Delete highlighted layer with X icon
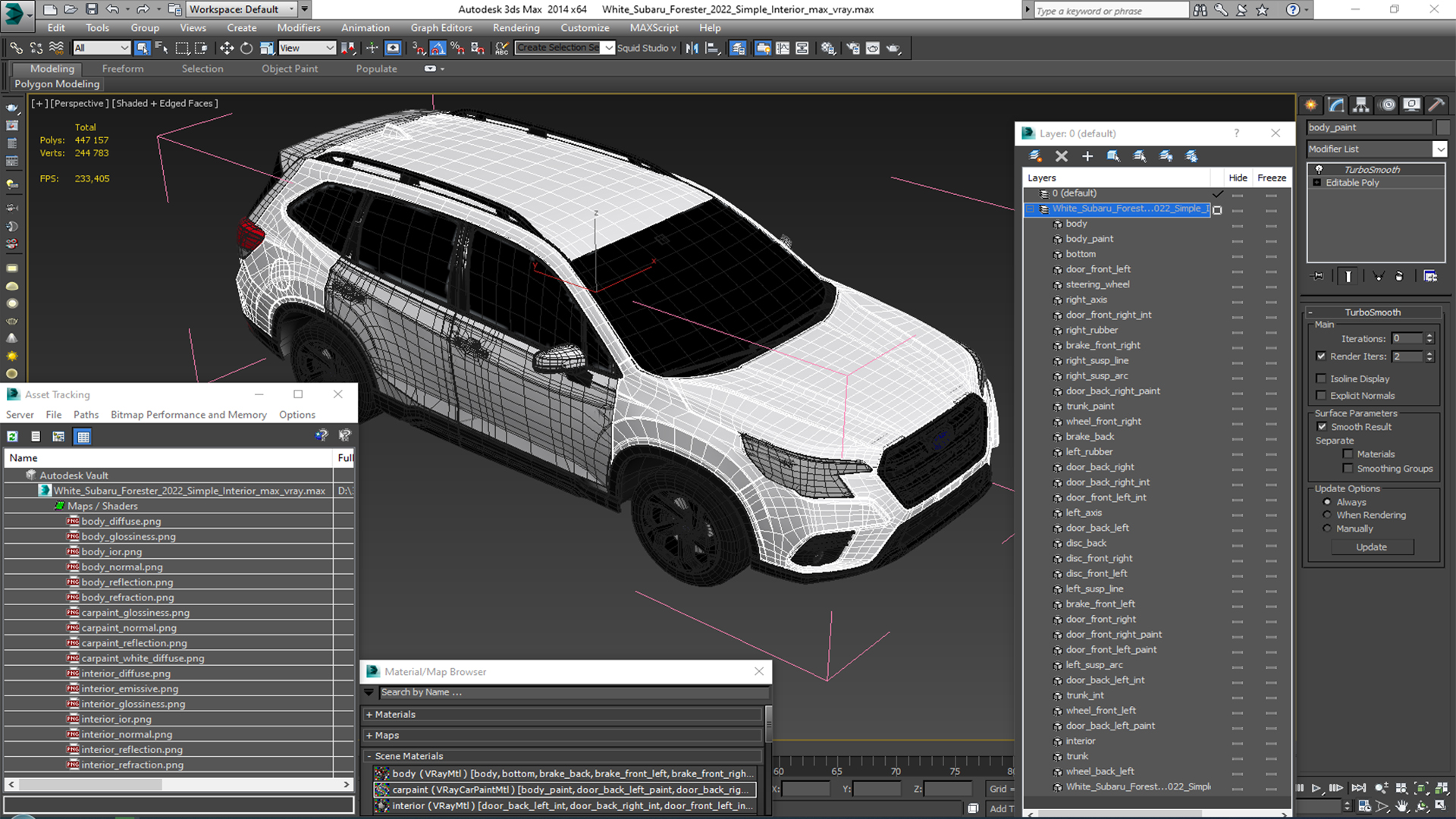The image size is (1456, 819). [1062, 156]
